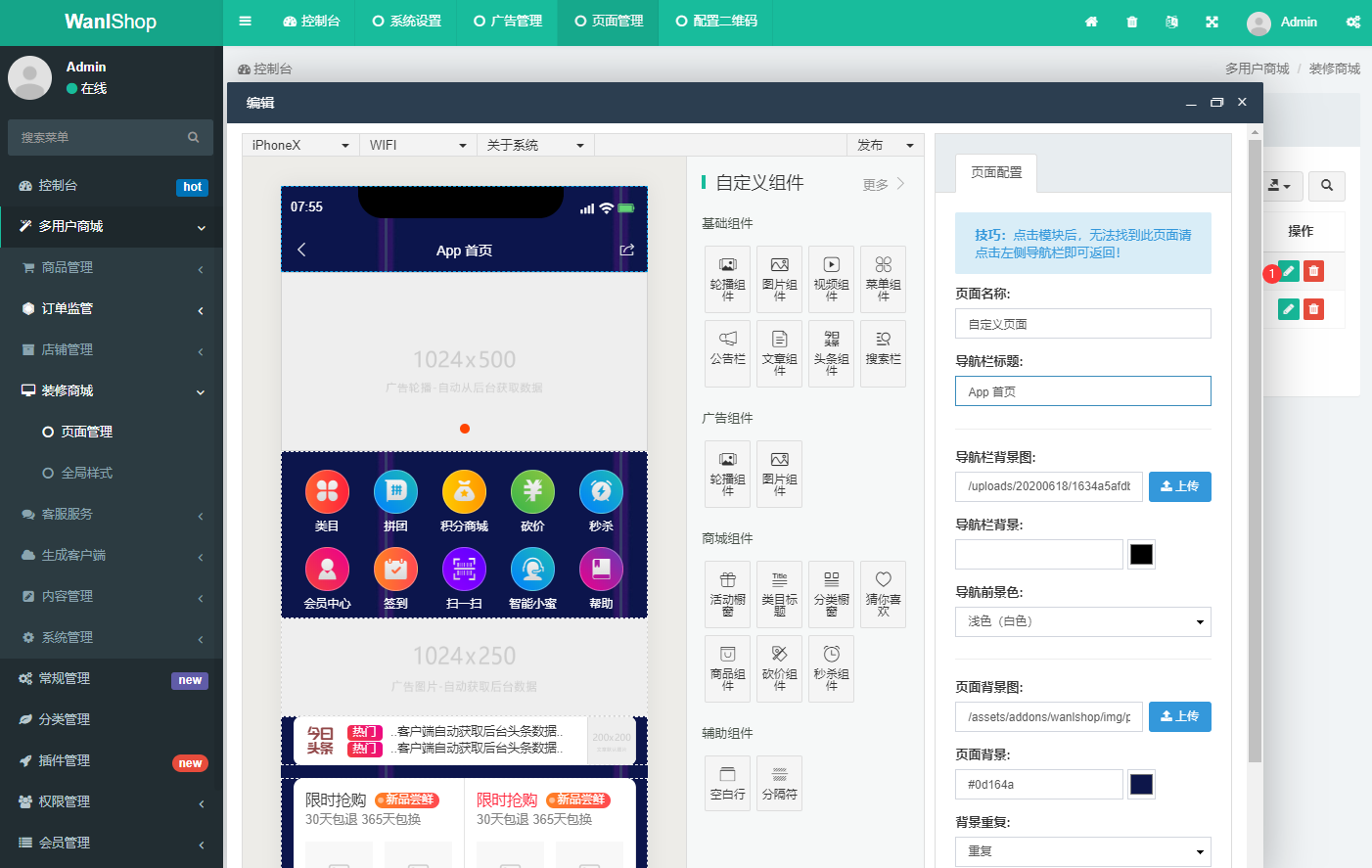The width and height of the screenshot is (1372, 868).
Task: Add the 搜索栏 component
Action: (883, 353)
